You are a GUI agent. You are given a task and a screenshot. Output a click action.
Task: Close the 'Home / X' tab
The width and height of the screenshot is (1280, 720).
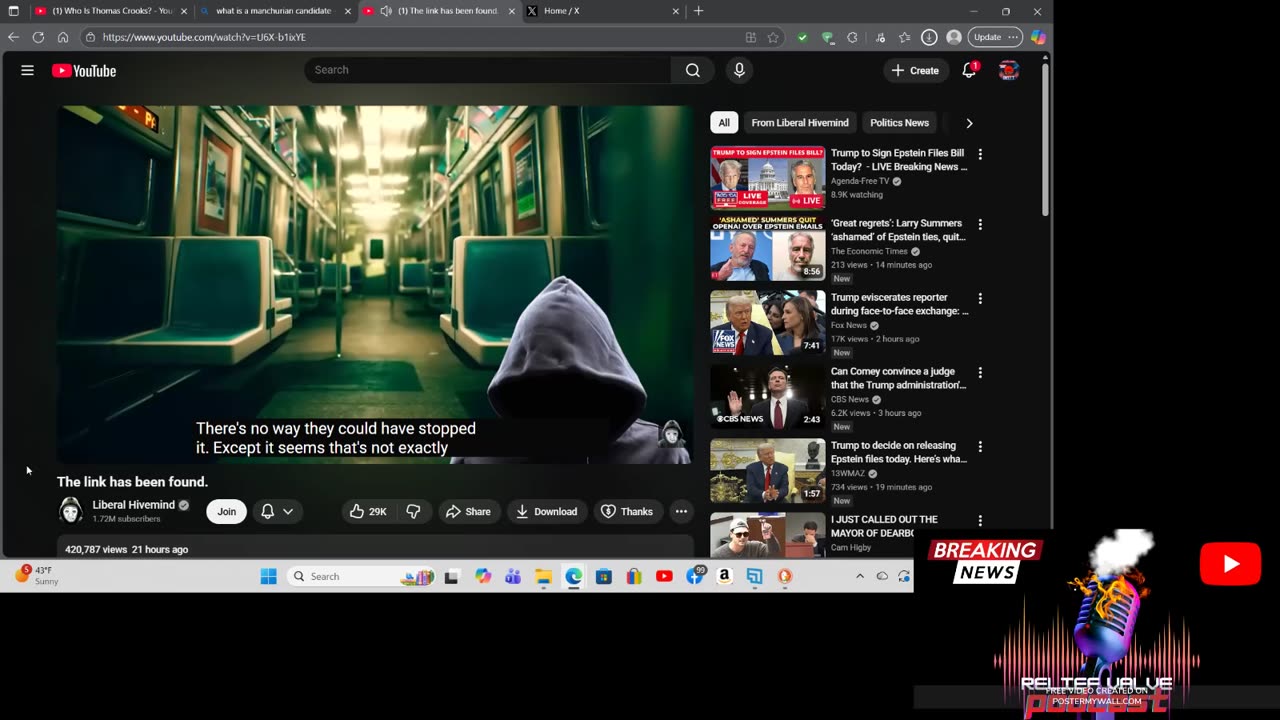coord(676,11)
